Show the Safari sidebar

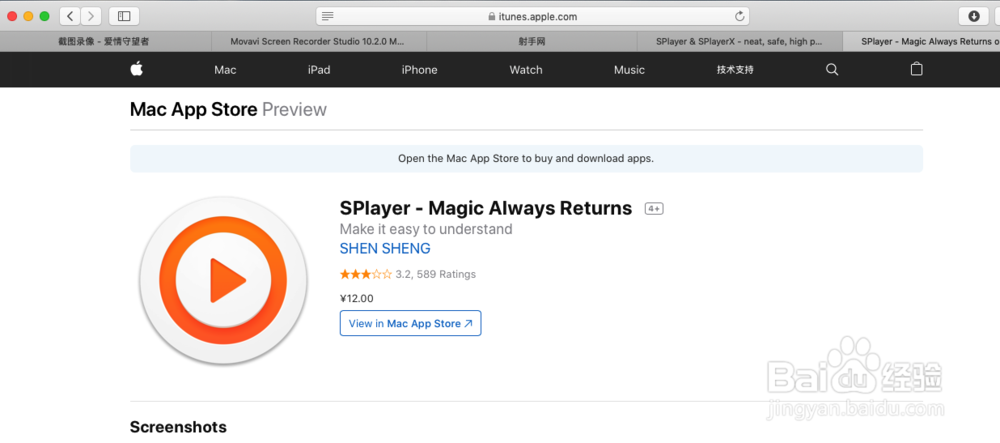124,16
